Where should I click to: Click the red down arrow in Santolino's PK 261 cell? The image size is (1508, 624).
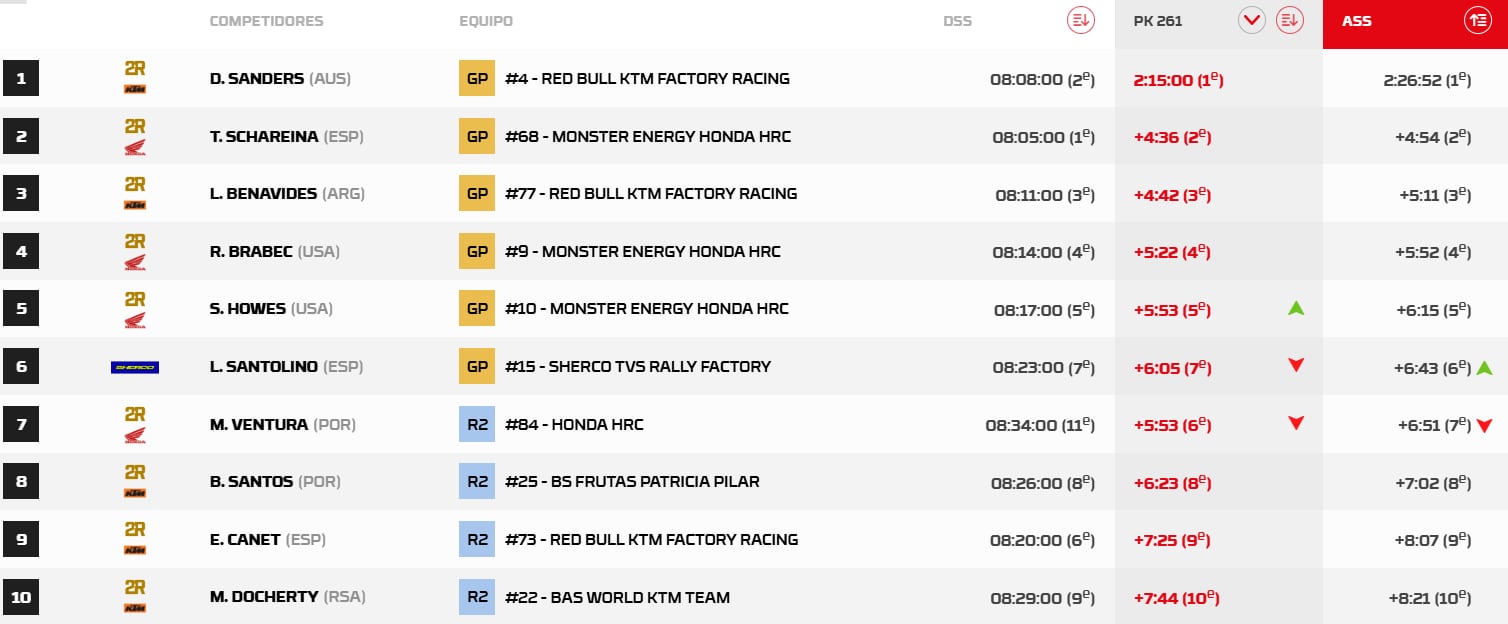(1296, 366)
